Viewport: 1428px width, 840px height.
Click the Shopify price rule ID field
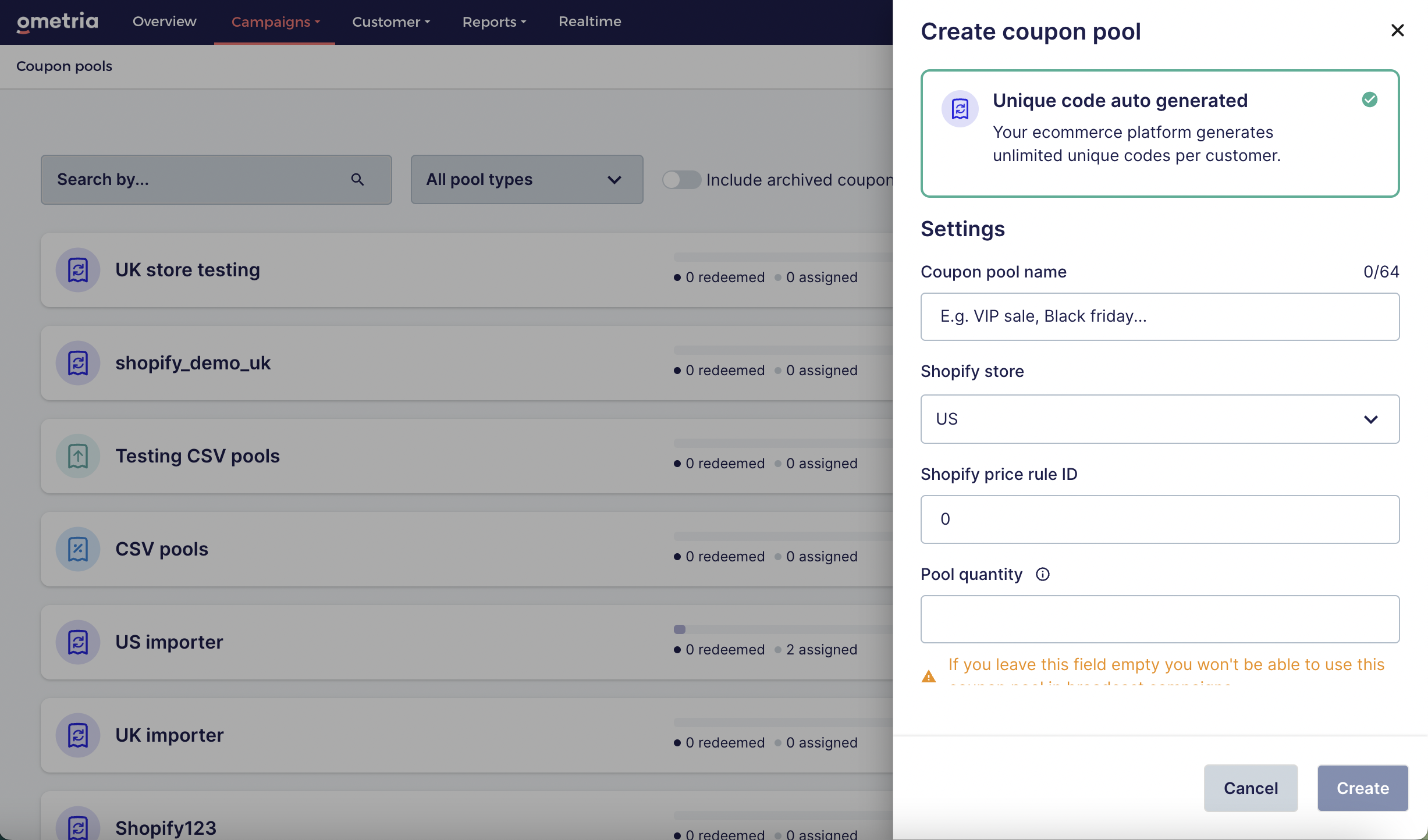(1160, 519)
